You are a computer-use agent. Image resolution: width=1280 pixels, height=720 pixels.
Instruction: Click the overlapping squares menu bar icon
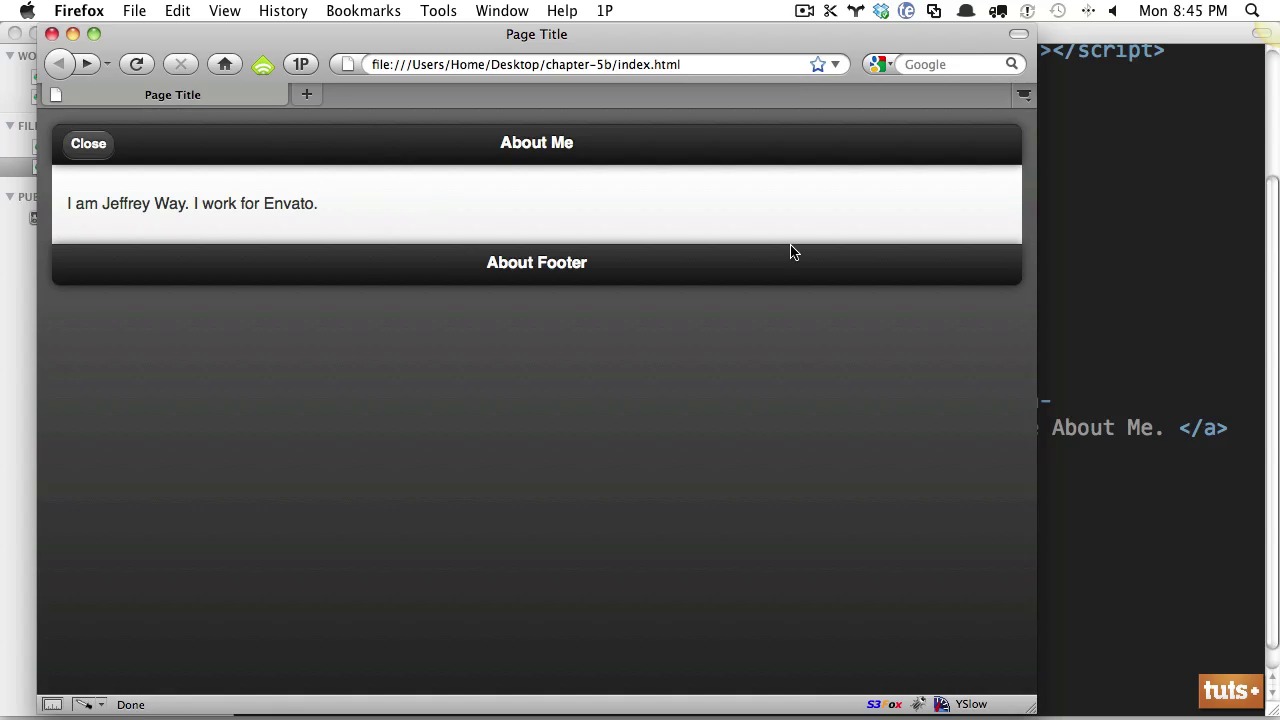click(x=934, y=10)
